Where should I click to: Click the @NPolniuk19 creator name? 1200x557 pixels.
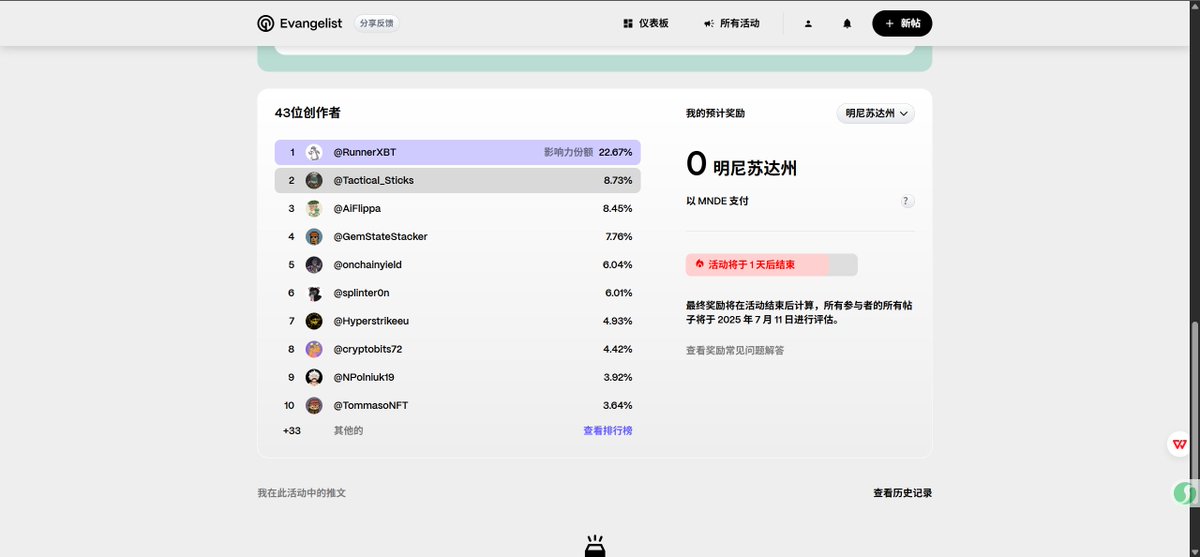click(364, 377)
